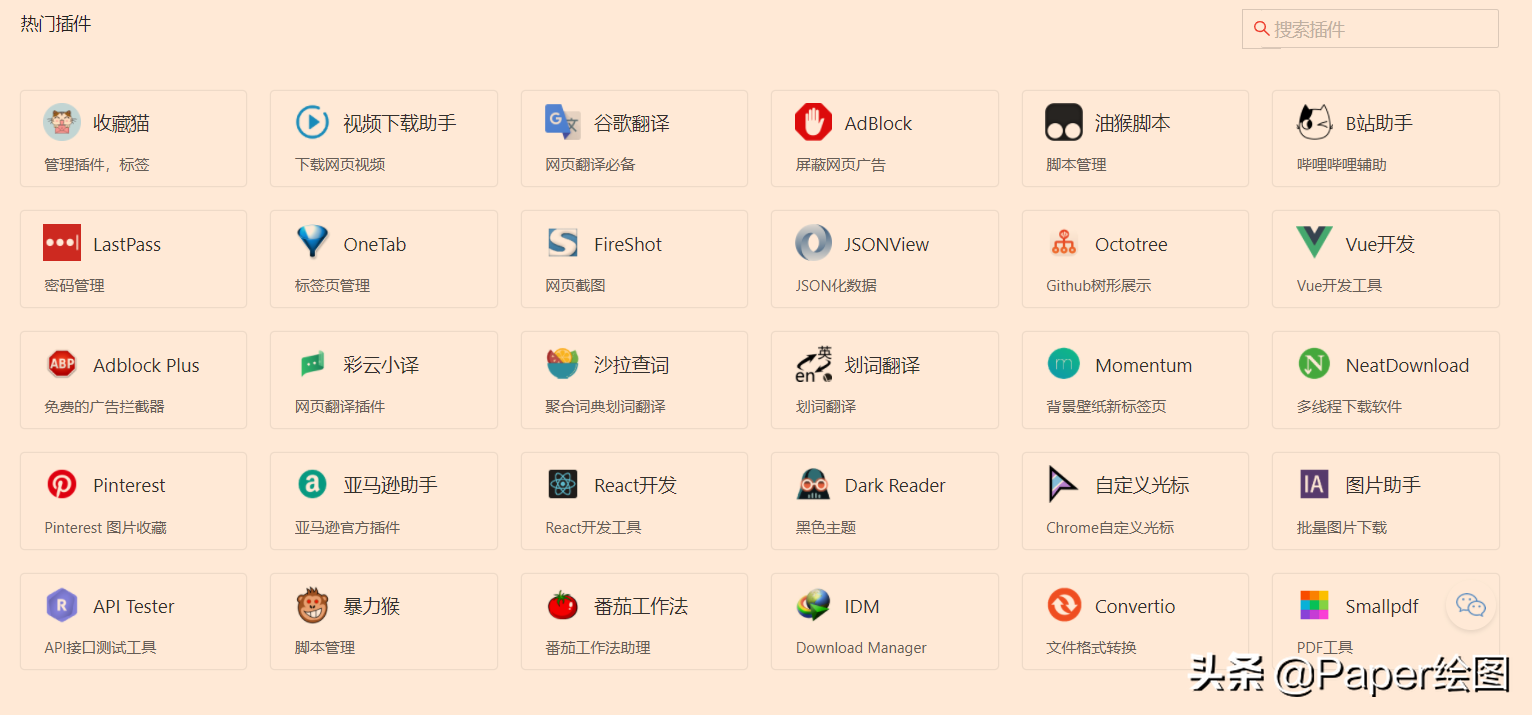Viewport: 1532px width, 715px height.
Task: Click the B站助手 cat icon
Action: point(1314,123)
